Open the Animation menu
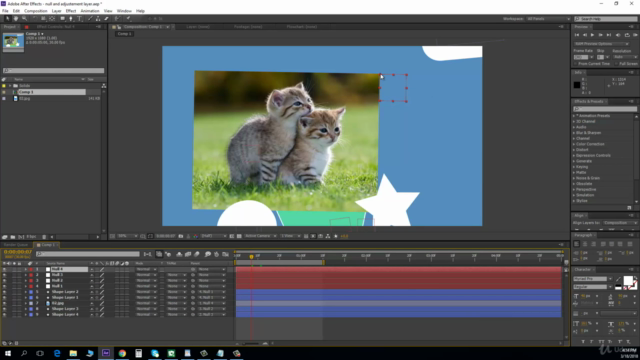Screen dimensions: 640x360 [90, 11]
